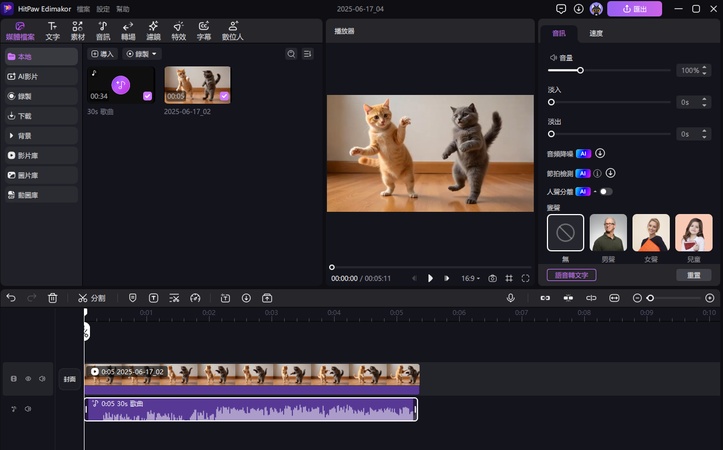Zoom out timeline with minus icon

point(637,298)
